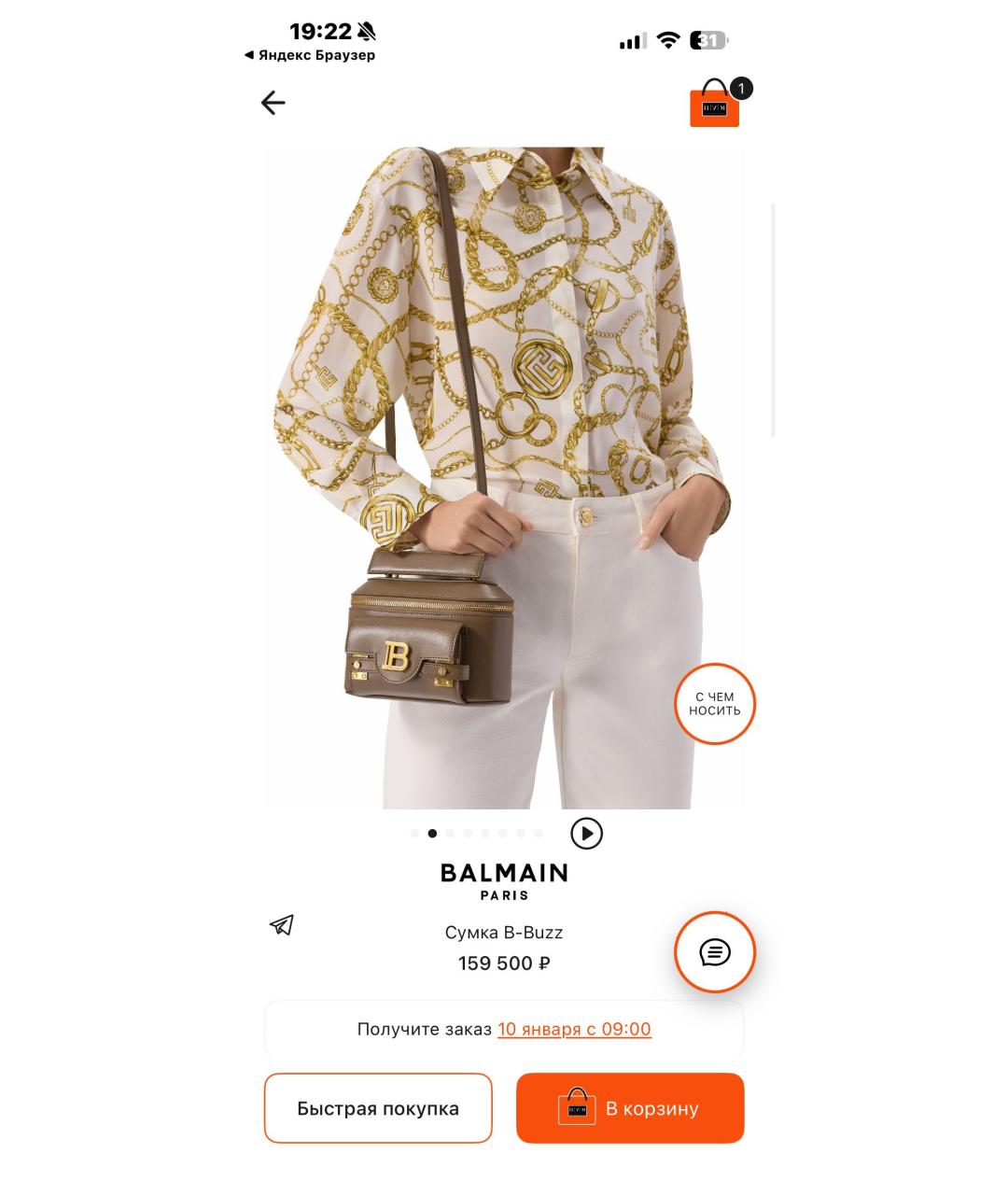Screen dimensions: 1008x1195
Task: Add item with В корзину button
Action: pos(630,1108)
